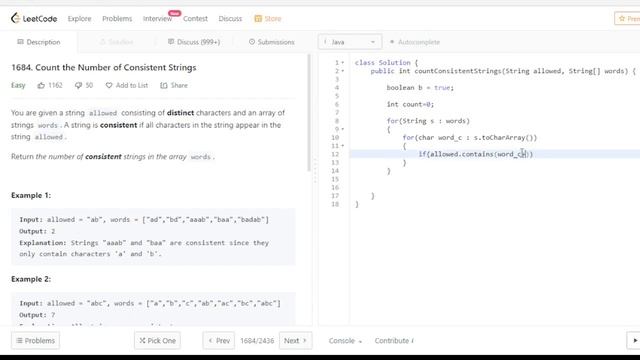Go to the Contest page
This screenshot has width=640, height=360.
coord(195,18)
